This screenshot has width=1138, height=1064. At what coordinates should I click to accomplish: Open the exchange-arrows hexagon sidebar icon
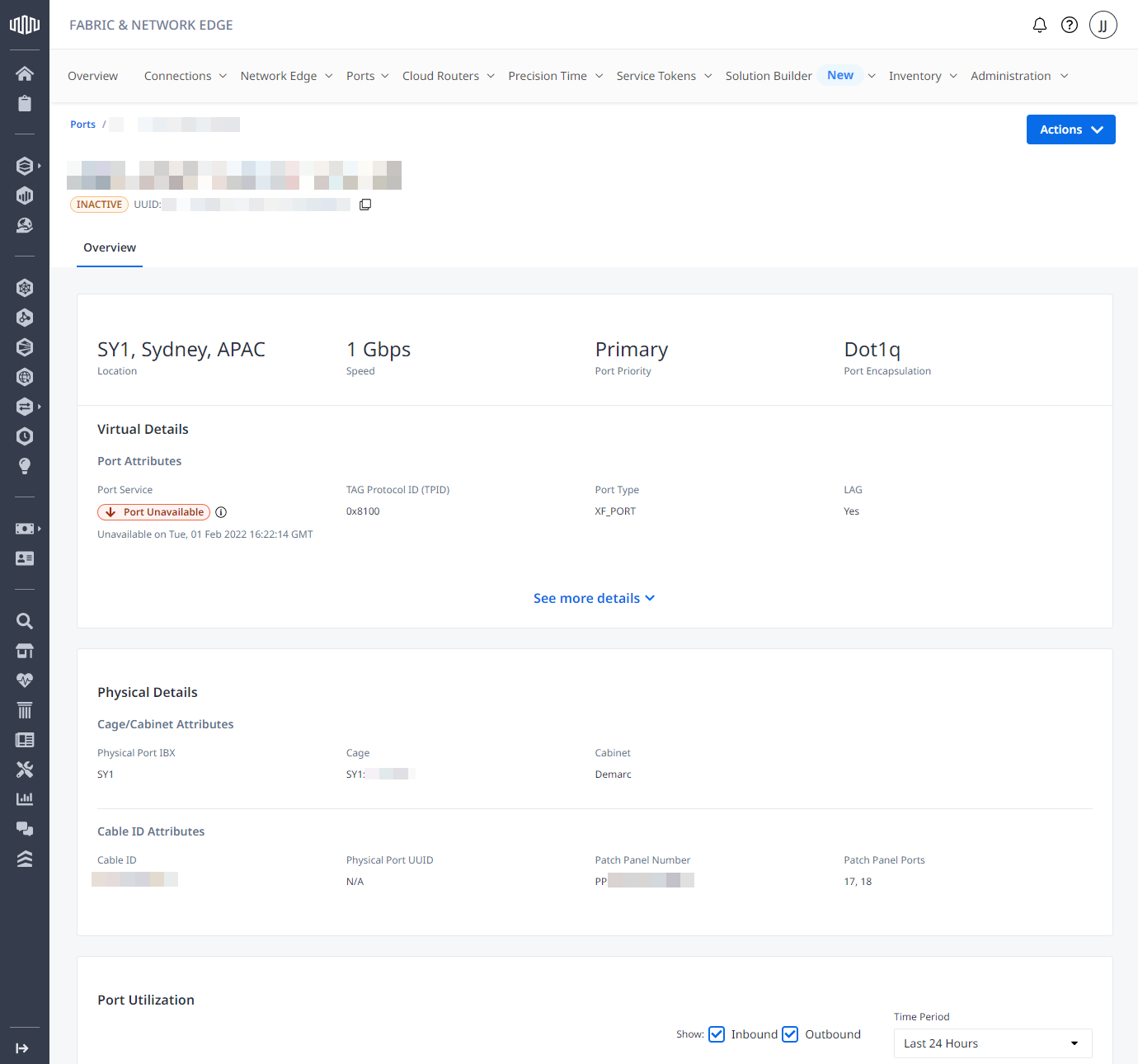click(25, 407)
